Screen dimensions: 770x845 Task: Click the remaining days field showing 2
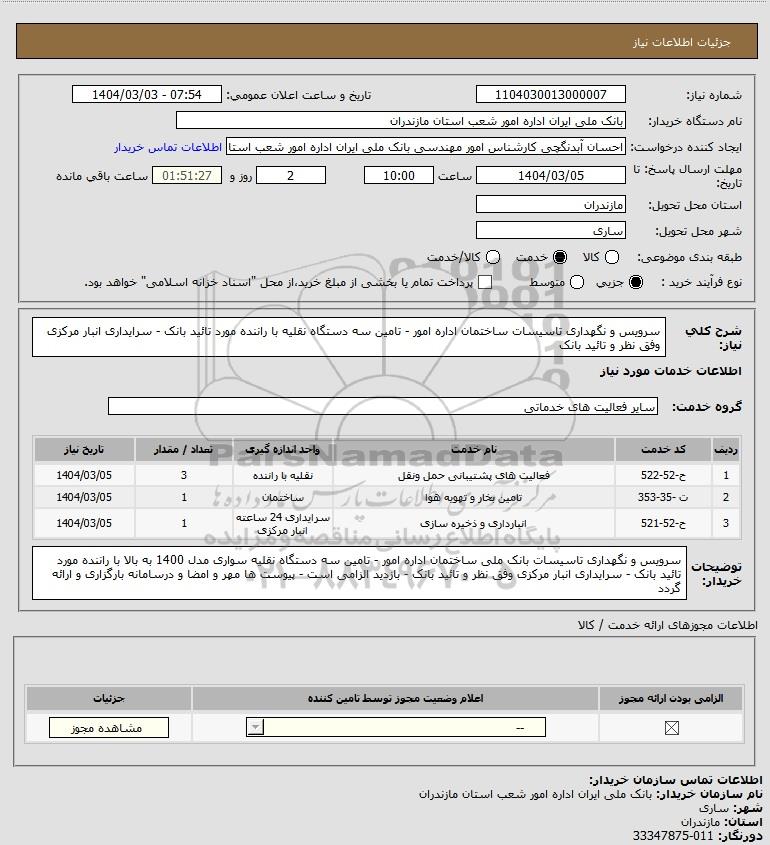click(290, 175)
